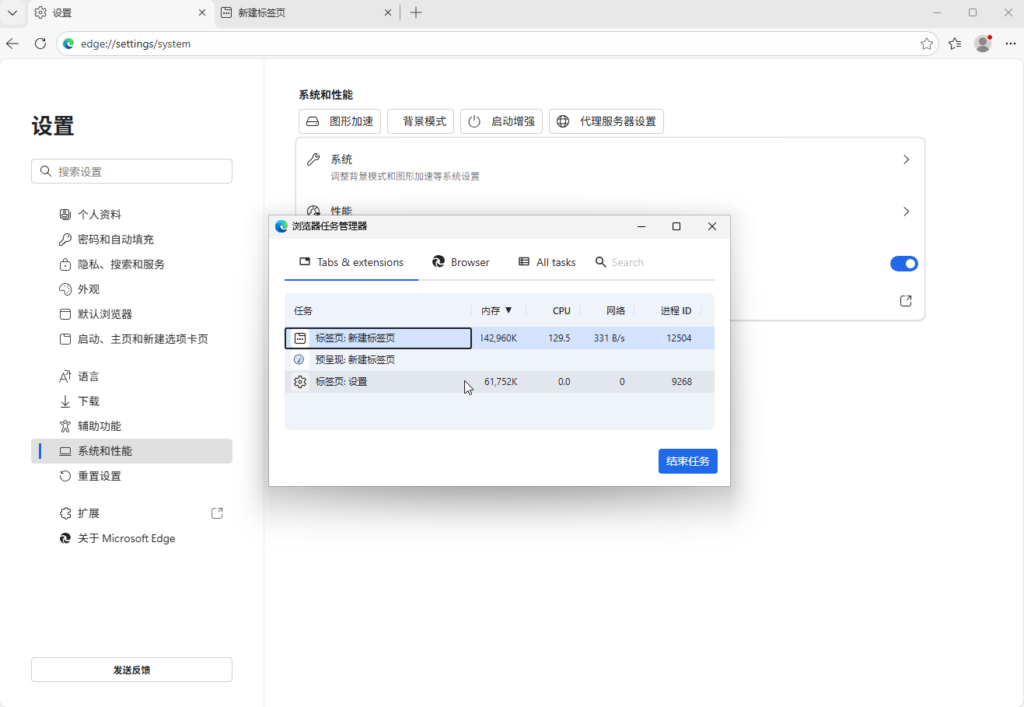Switch to the Browser tab in task manager

coord(461,262)
